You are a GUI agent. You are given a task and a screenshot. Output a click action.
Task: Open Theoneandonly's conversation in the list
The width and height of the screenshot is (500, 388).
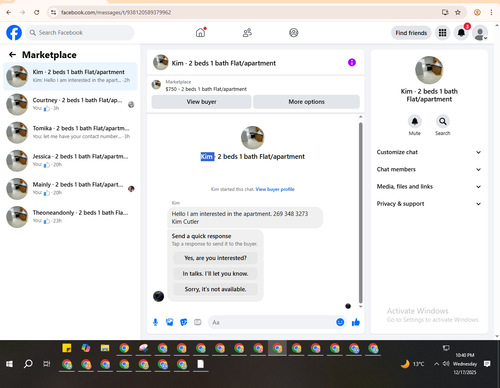[70, 217]
